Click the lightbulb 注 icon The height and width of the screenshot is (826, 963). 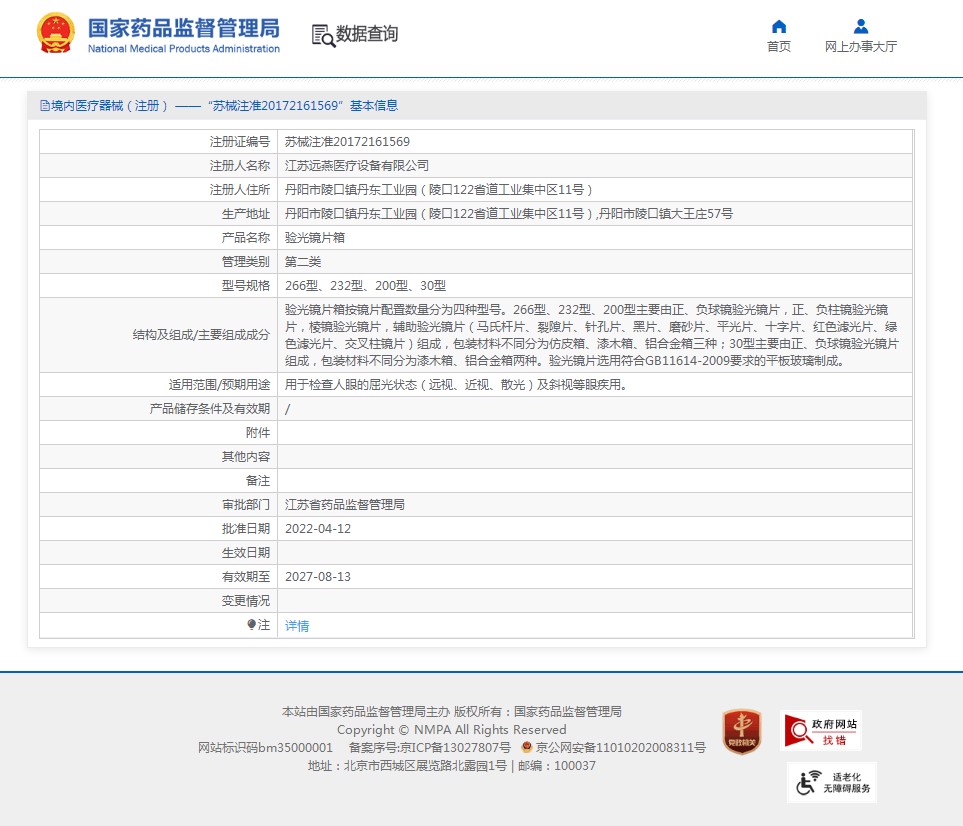coord(251,625)
